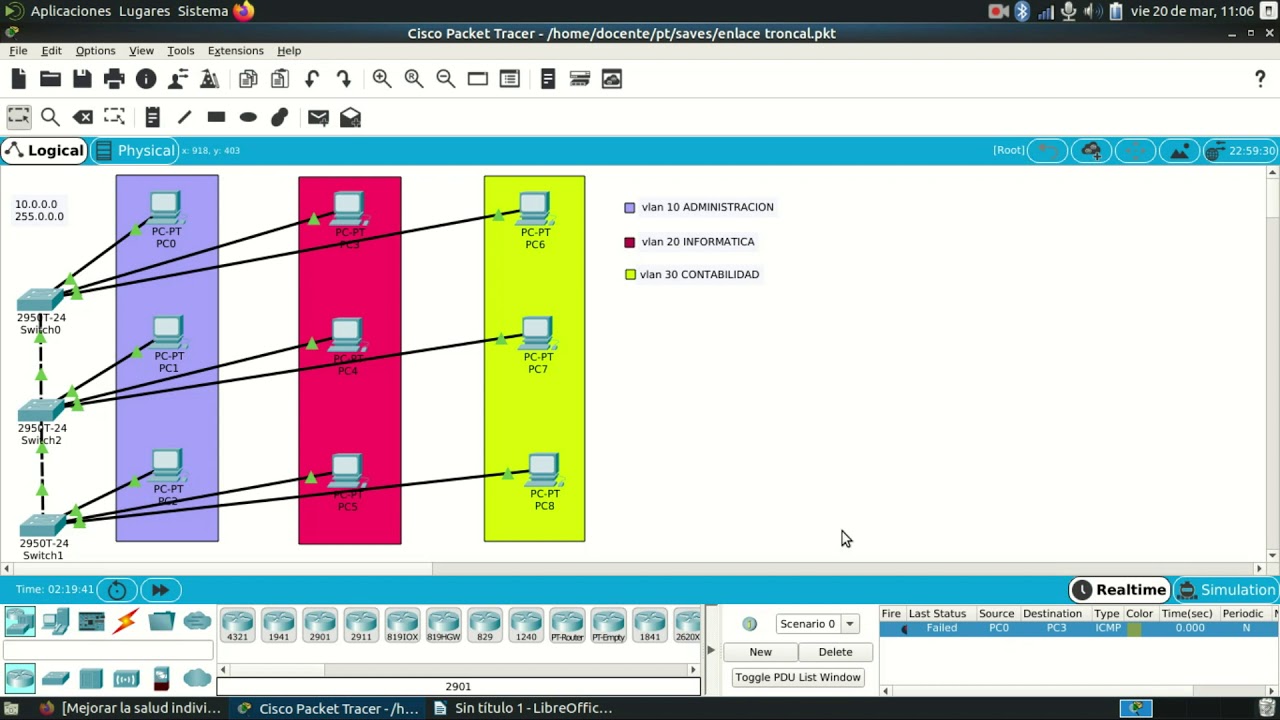1280x720 pixels.
Task: Select the 2911 router device
Action: (x=361, y=625)
